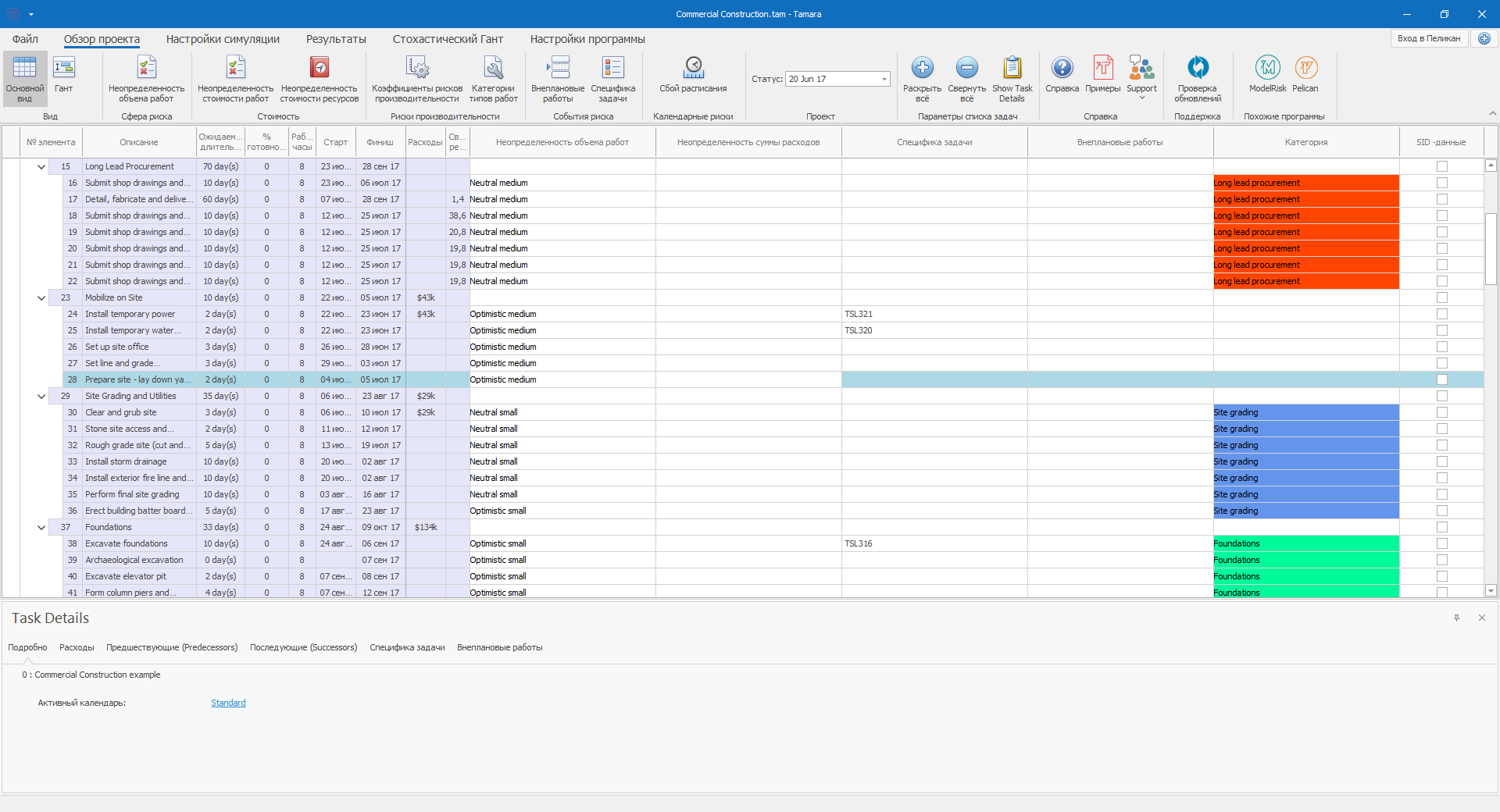1500x812 pixels.
Task: Select green Foundations category cell in row 38
Action: 1305,543
